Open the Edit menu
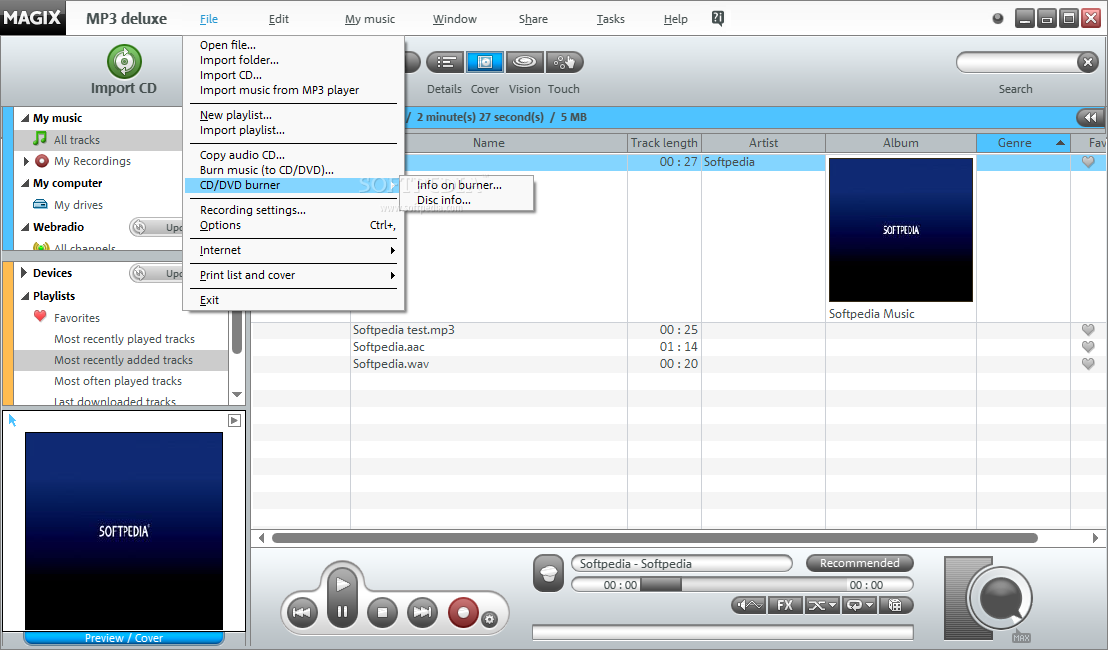 278,19
